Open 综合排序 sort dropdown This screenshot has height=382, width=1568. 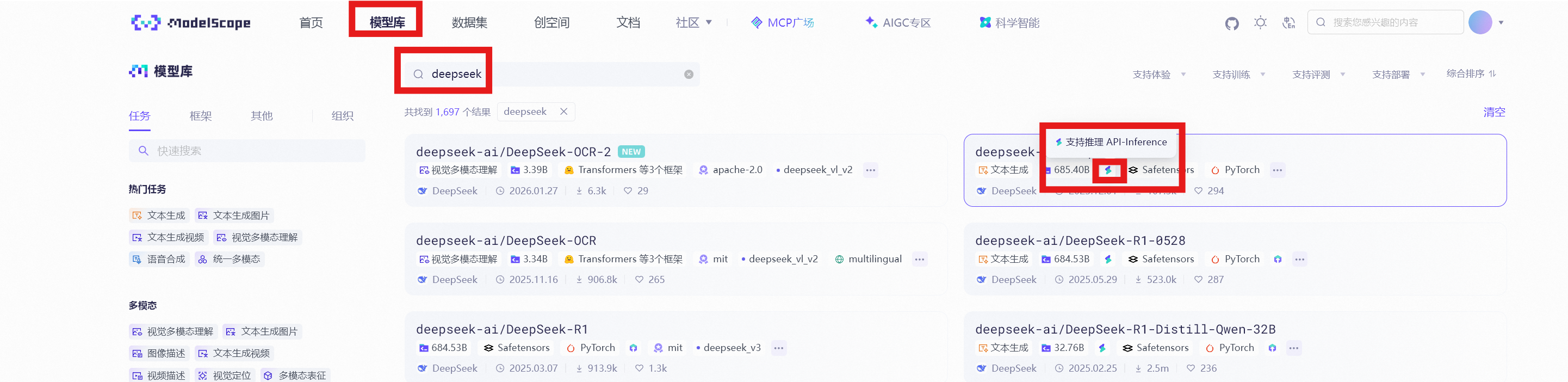pyautogui.click(x=1471, y=73)
